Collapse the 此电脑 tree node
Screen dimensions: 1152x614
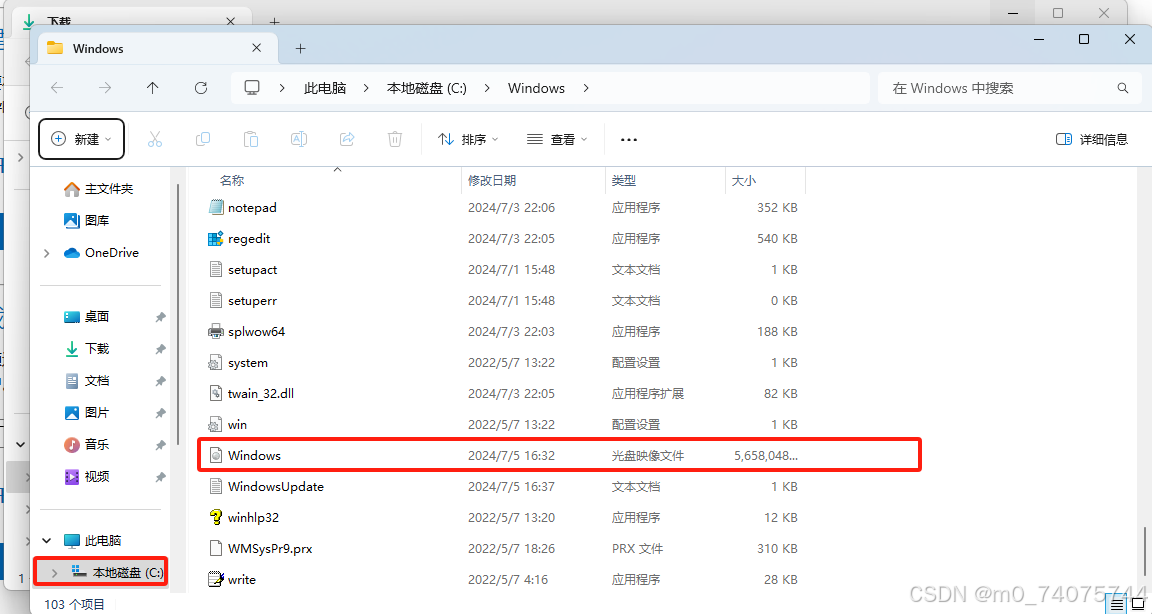(x=47, y=541)
